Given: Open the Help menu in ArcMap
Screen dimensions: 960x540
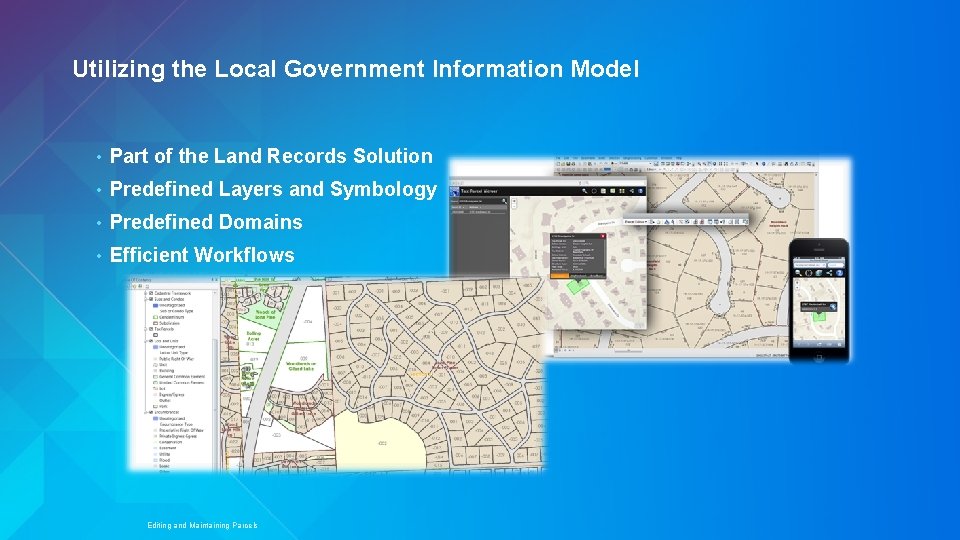Looking at the screenshot, I should (678, 158).
